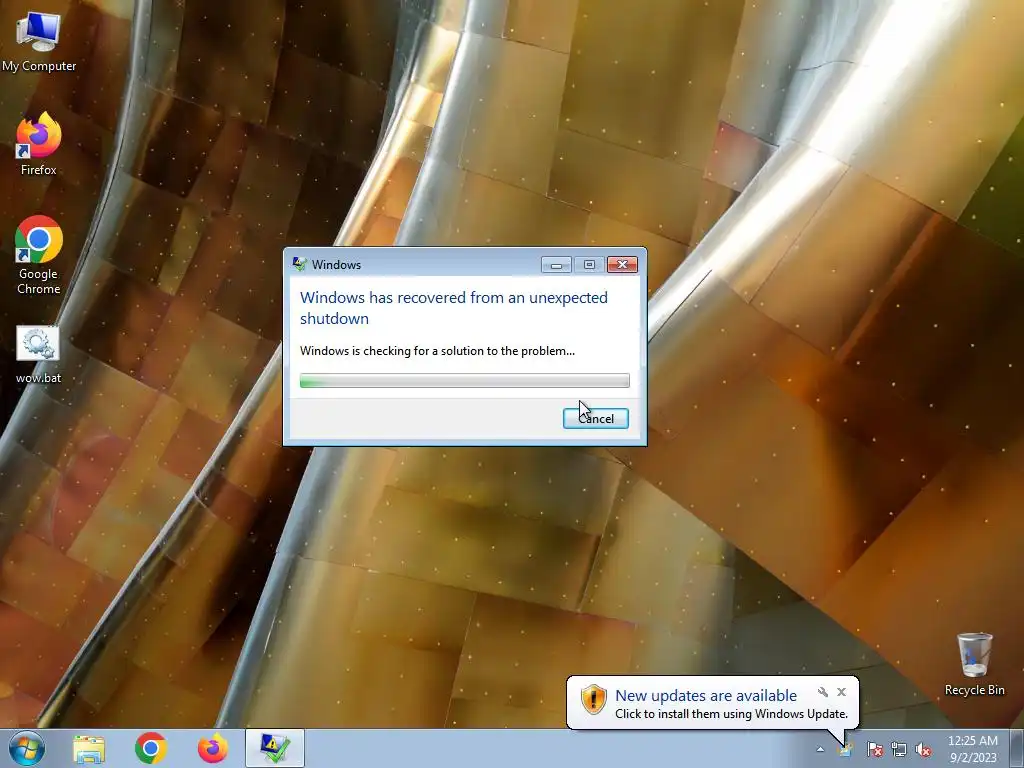This screenshot has width=1024, height=768.
Task: Select the Google Chrome desktop shortcut
Action: click(x=39, y=255)
